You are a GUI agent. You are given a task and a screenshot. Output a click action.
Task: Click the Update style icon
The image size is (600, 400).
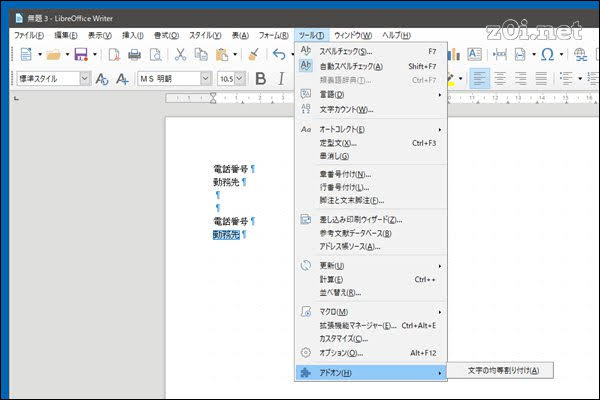coord(102,79)
